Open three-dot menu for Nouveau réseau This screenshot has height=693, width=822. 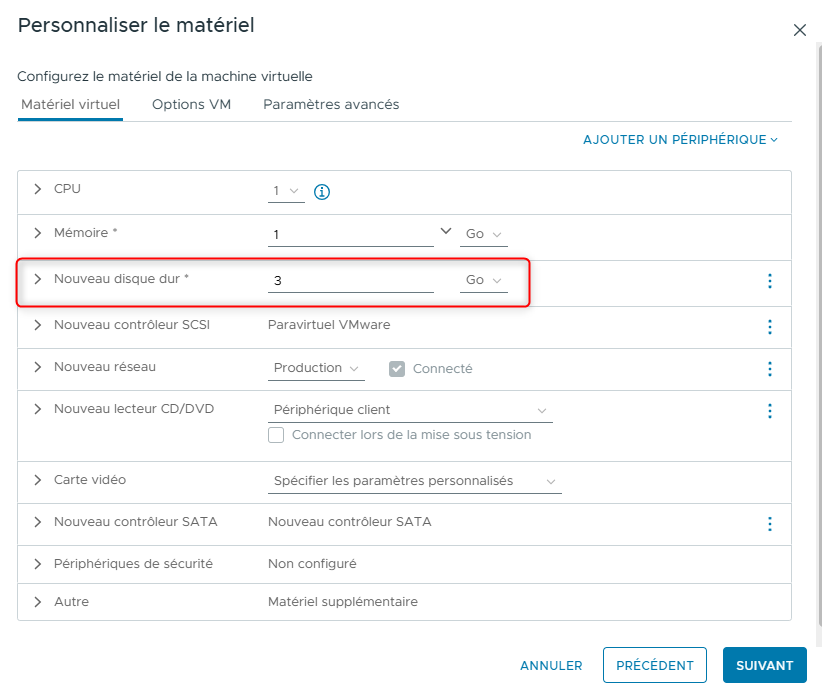coord(769,369)
